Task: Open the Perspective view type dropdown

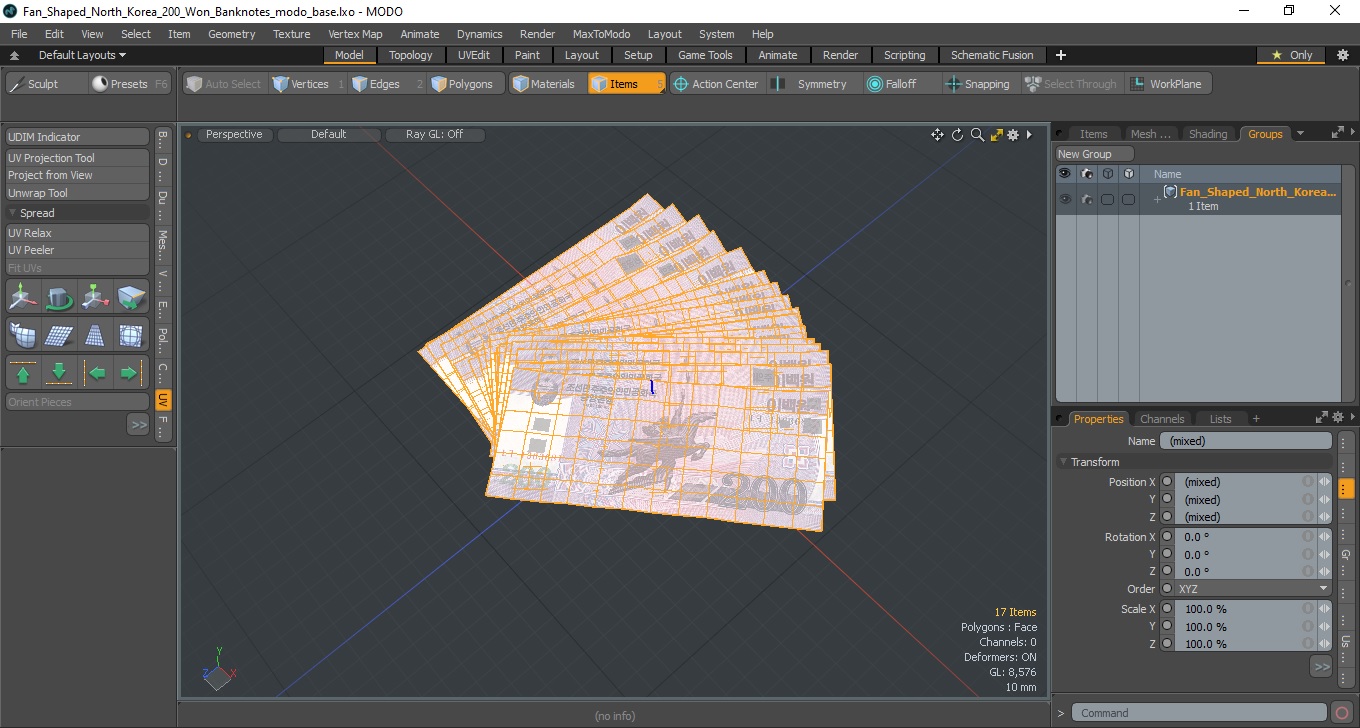Action: (234, 134)
